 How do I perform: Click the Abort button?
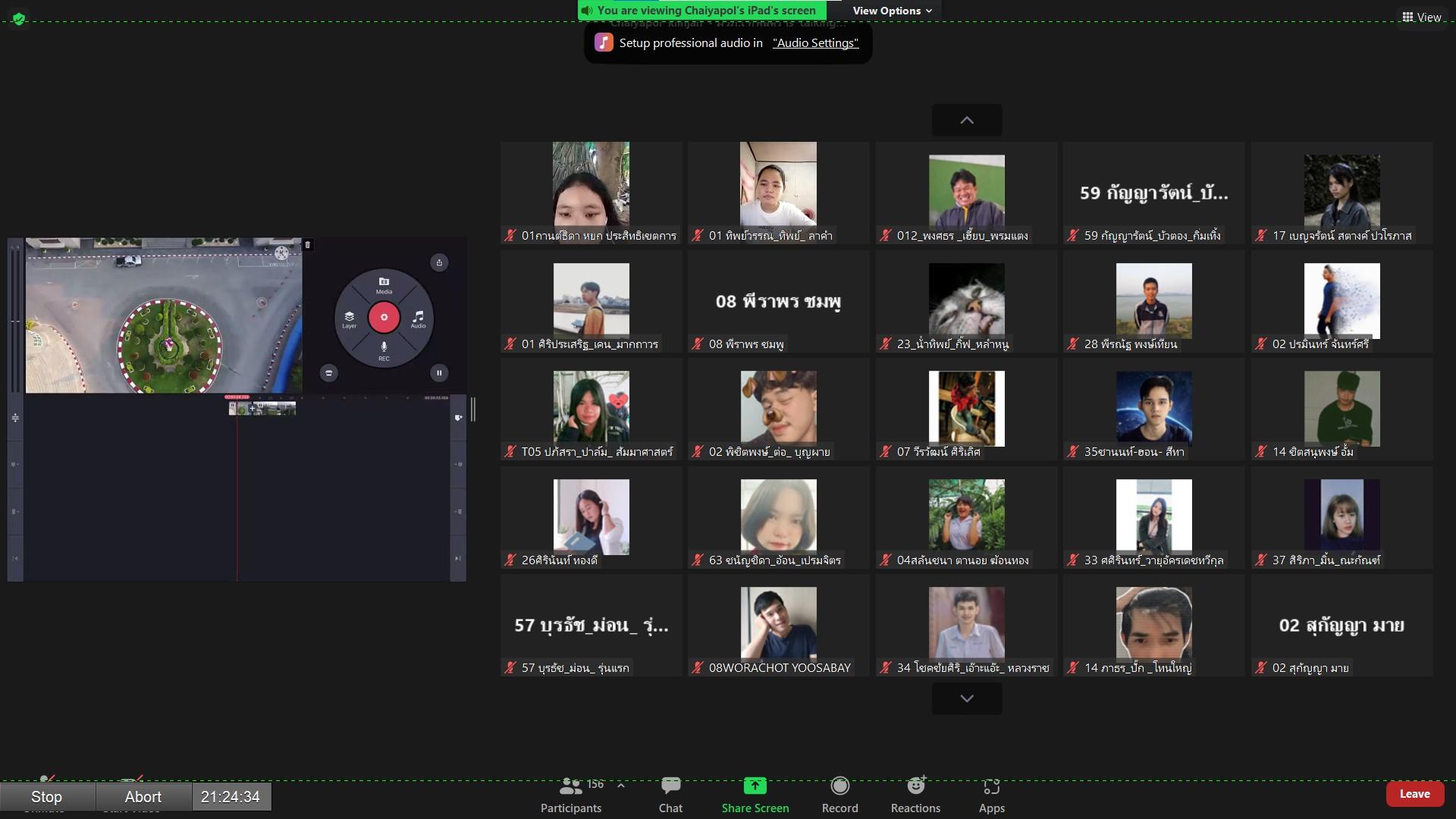click(143, 797)
